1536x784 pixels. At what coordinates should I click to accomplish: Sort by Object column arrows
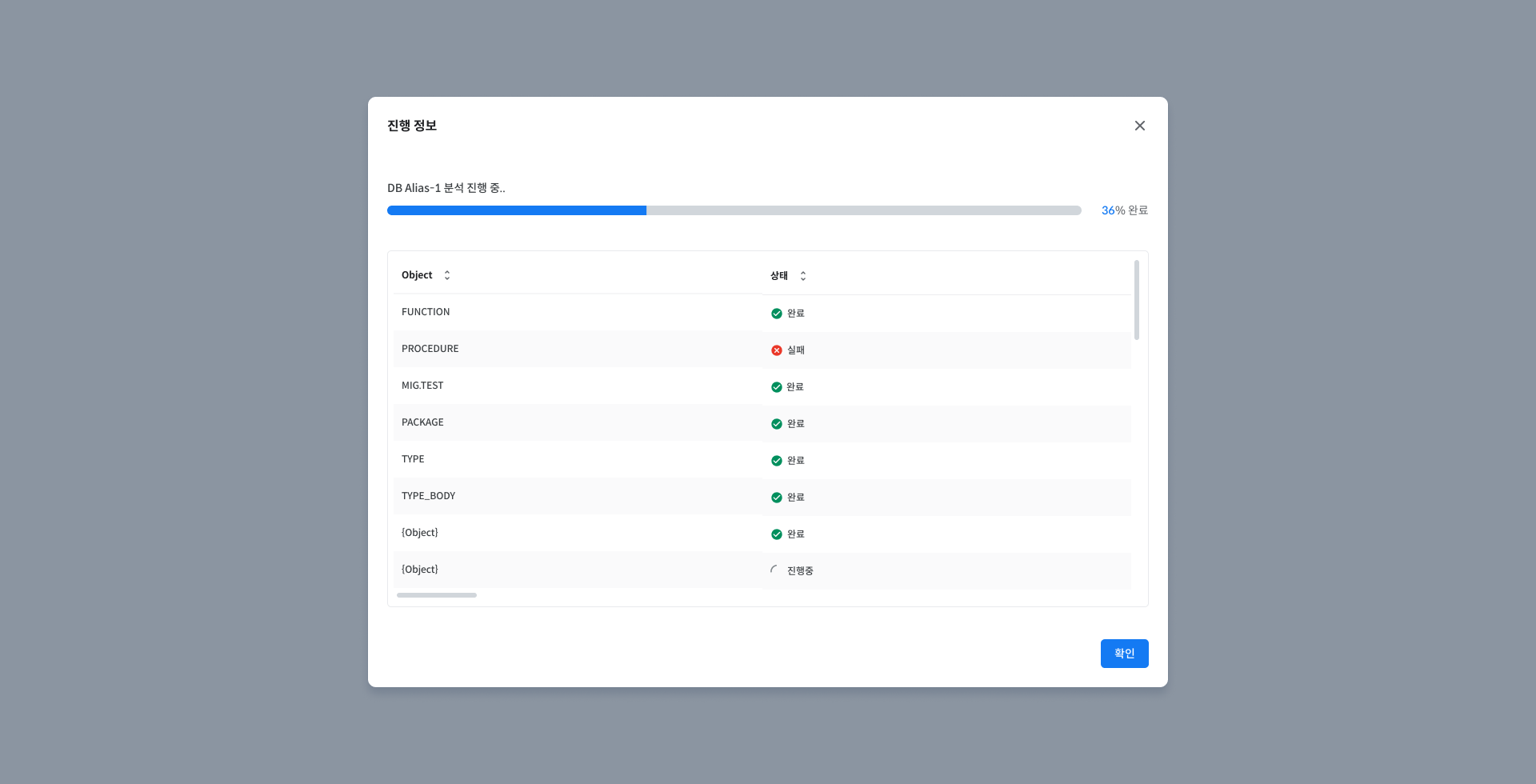pyautogui.click(x=447, y=275)
